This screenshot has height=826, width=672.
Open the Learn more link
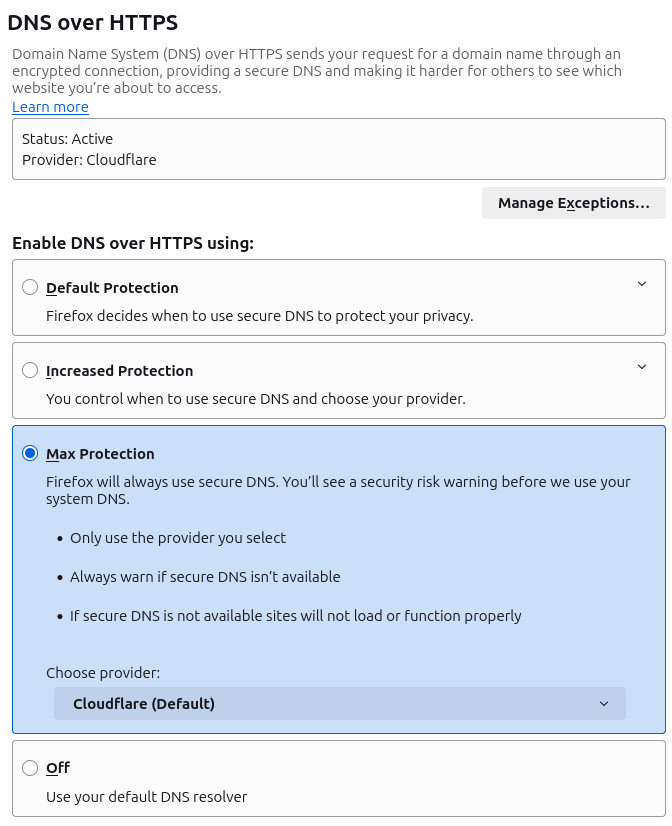[50, 107]
